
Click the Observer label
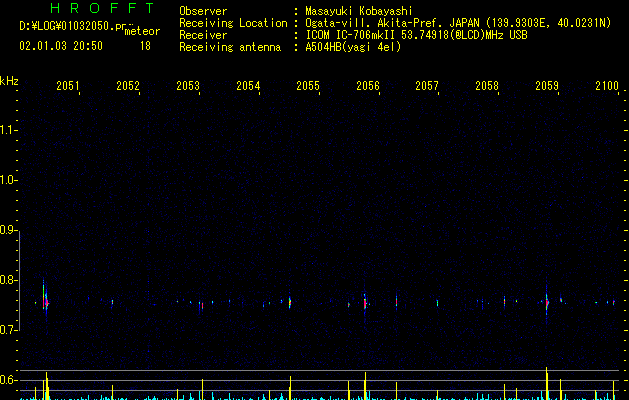pyautogui.click(x=203, y=11)
